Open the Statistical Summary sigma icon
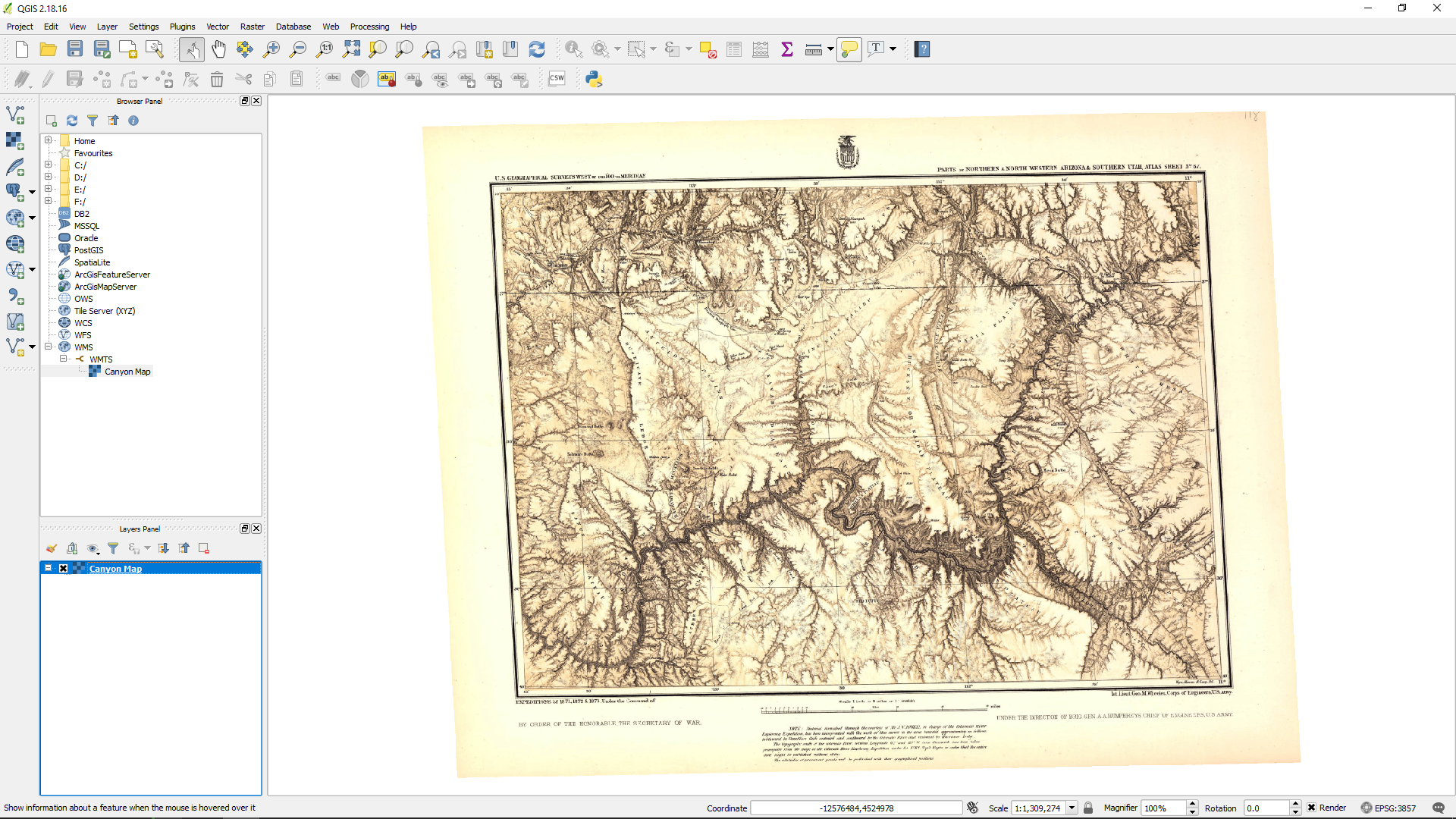Screen dimensions: 1456x819 coord(787,49)
